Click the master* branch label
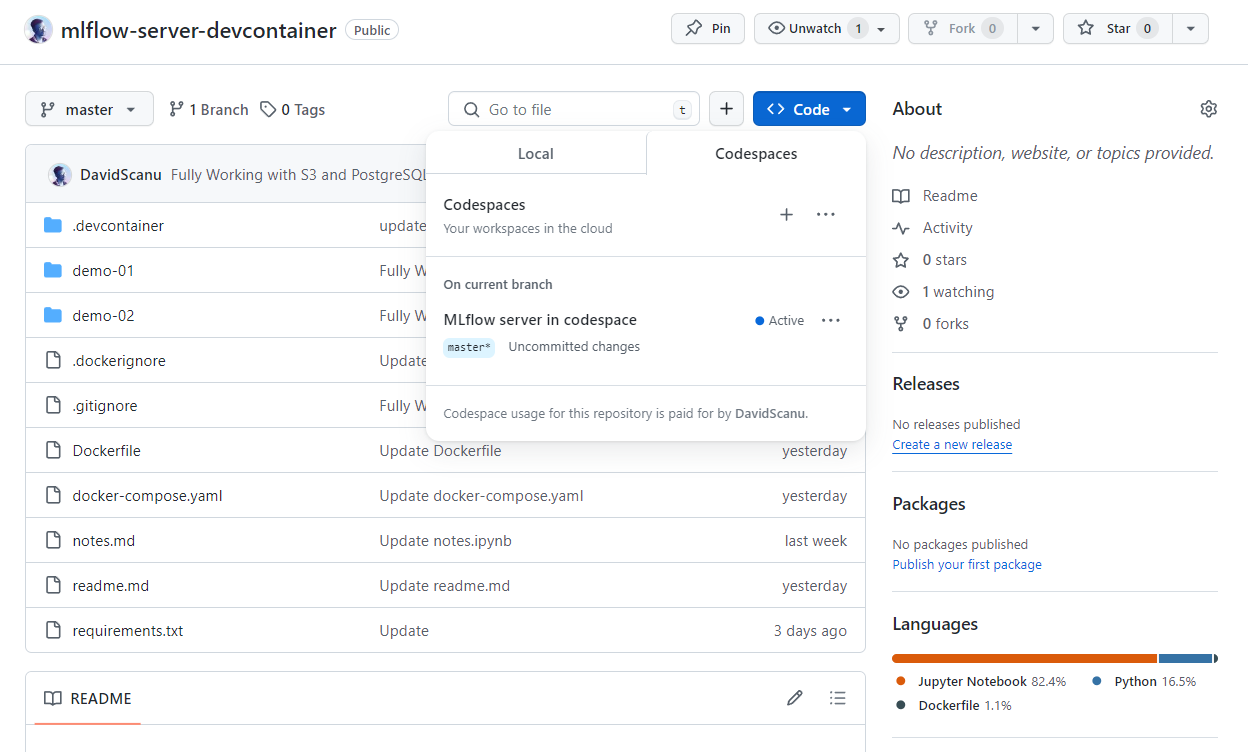The width and height of the screenshot is (1248, 752). click(469, 347)
